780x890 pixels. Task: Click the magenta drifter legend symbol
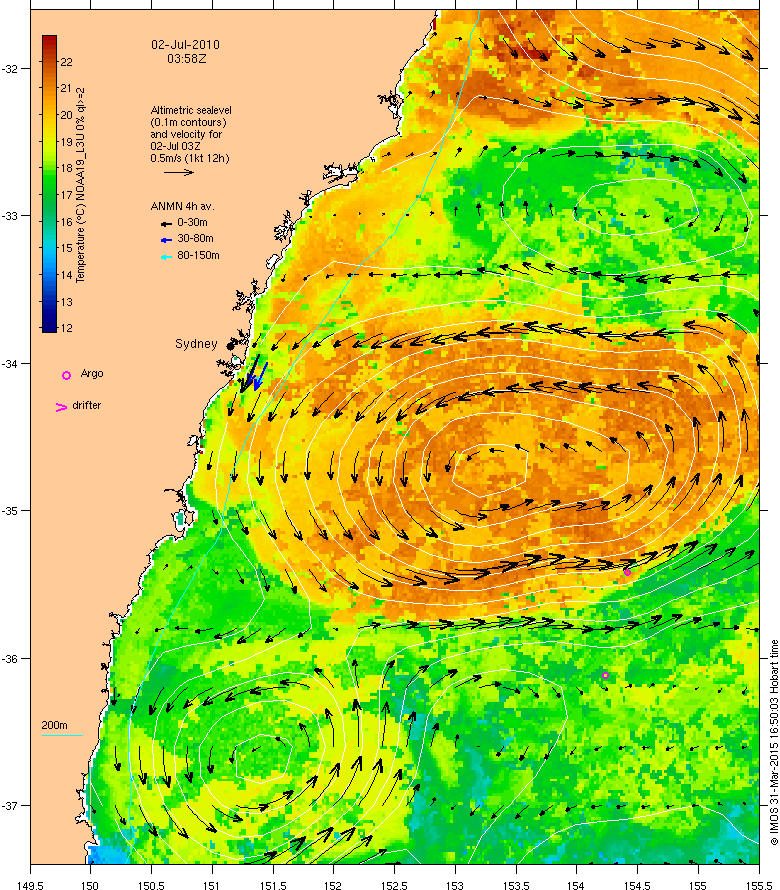coord(61,407)
